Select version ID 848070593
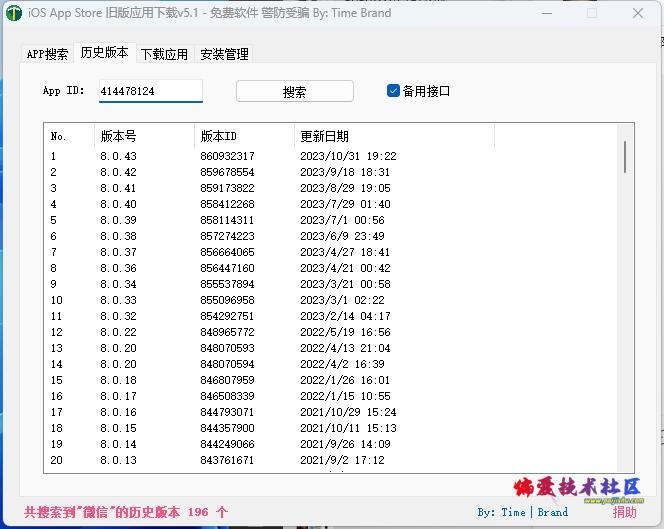The image size is (664, 529). [x=227, y=348]
